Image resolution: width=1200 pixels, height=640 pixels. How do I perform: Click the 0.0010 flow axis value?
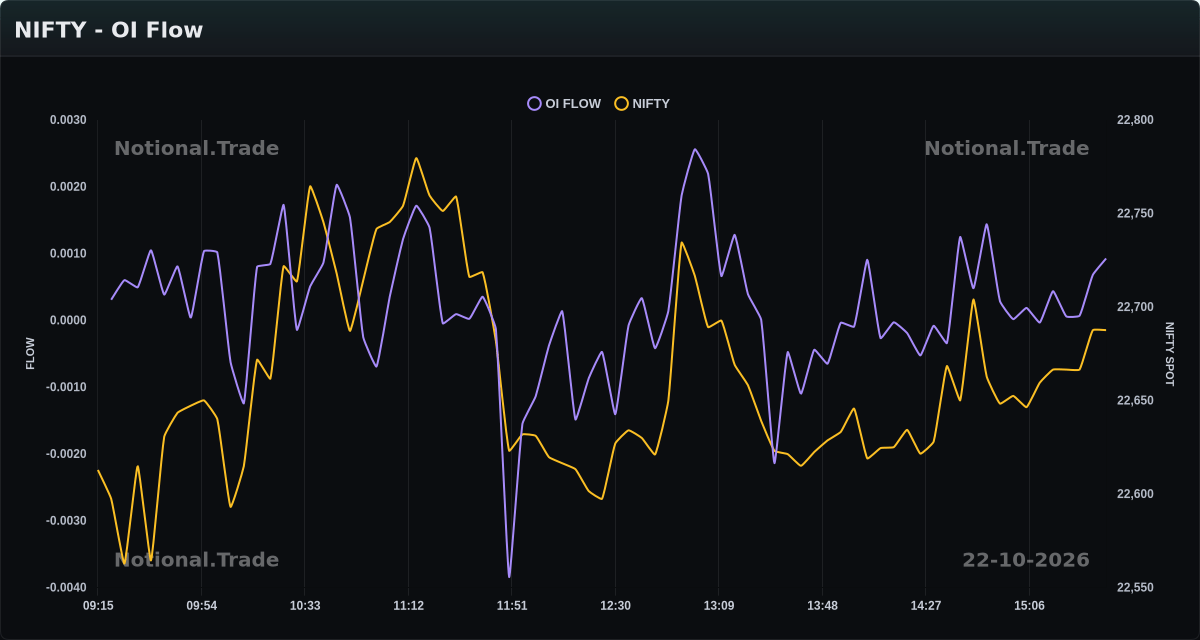[68, 254]
